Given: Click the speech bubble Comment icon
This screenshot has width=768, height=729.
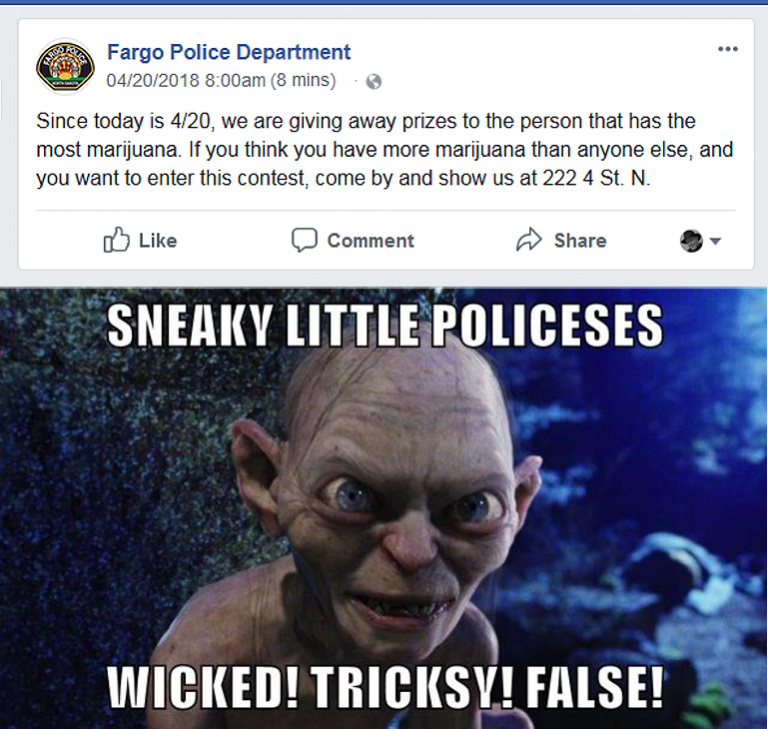Looking at the screenshot, I should click(x=304, y=240).
